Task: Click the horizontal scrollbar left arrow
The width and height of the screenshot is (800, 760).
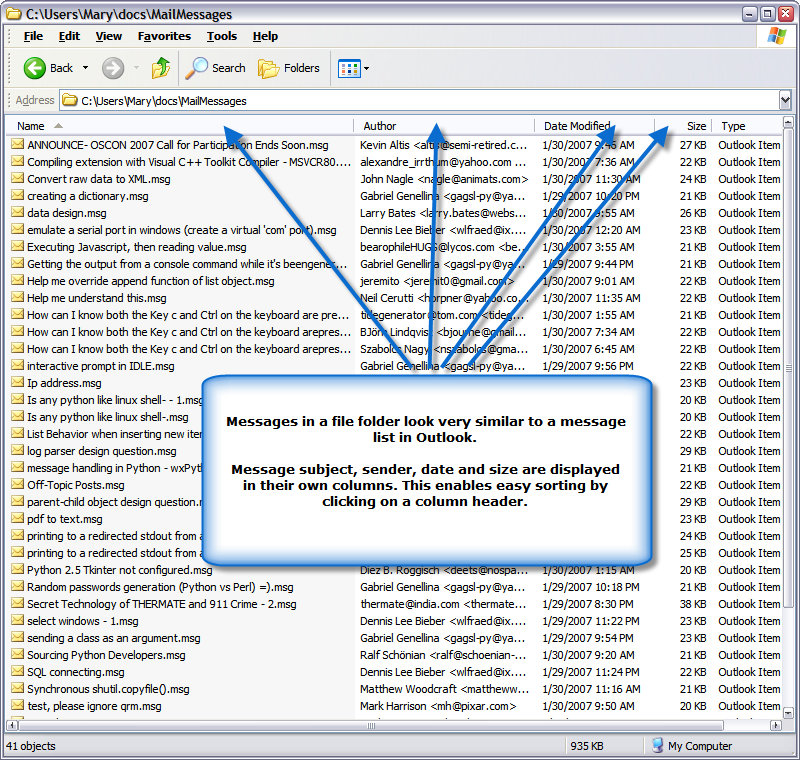Action: coord(12,725)
